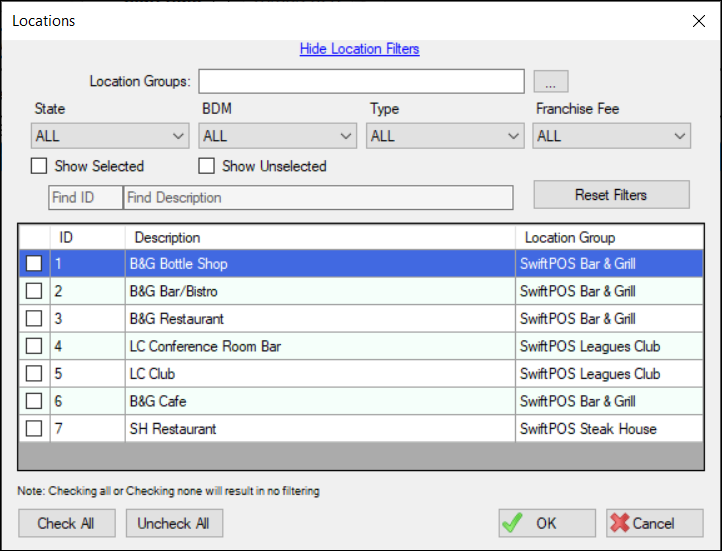Click the Hide Location Filters link
Screen dimensions: 722x551
click(x=359, y=49)
